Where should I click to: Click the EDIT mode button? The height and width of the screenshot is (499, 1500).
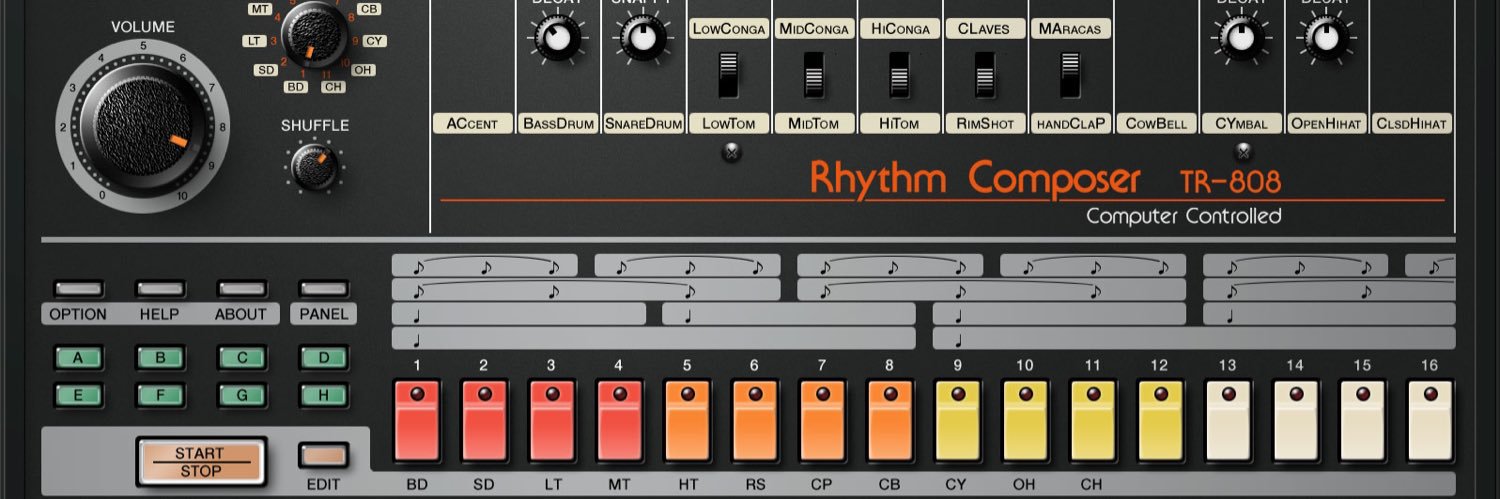(x=323, y=456)
